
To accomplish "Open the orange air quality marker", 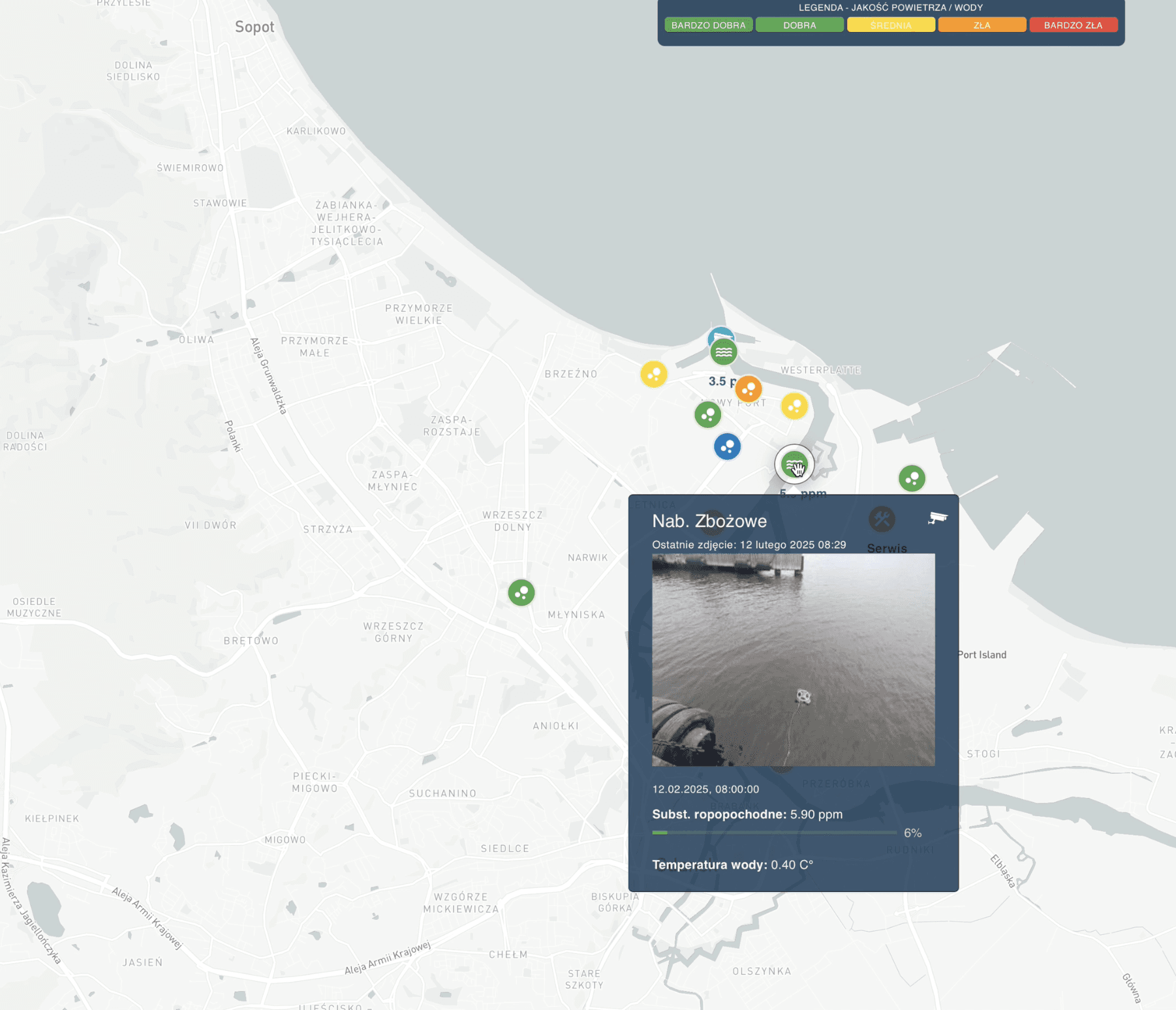I will pyautogui.click(x=749, y=389).
